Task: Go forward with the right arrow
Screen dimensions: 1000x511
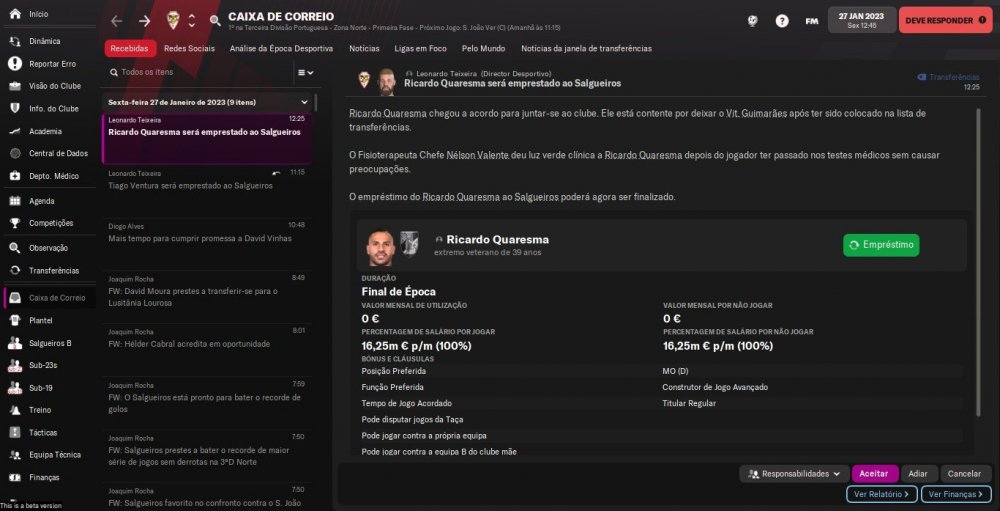Action: tap(145, 21)
